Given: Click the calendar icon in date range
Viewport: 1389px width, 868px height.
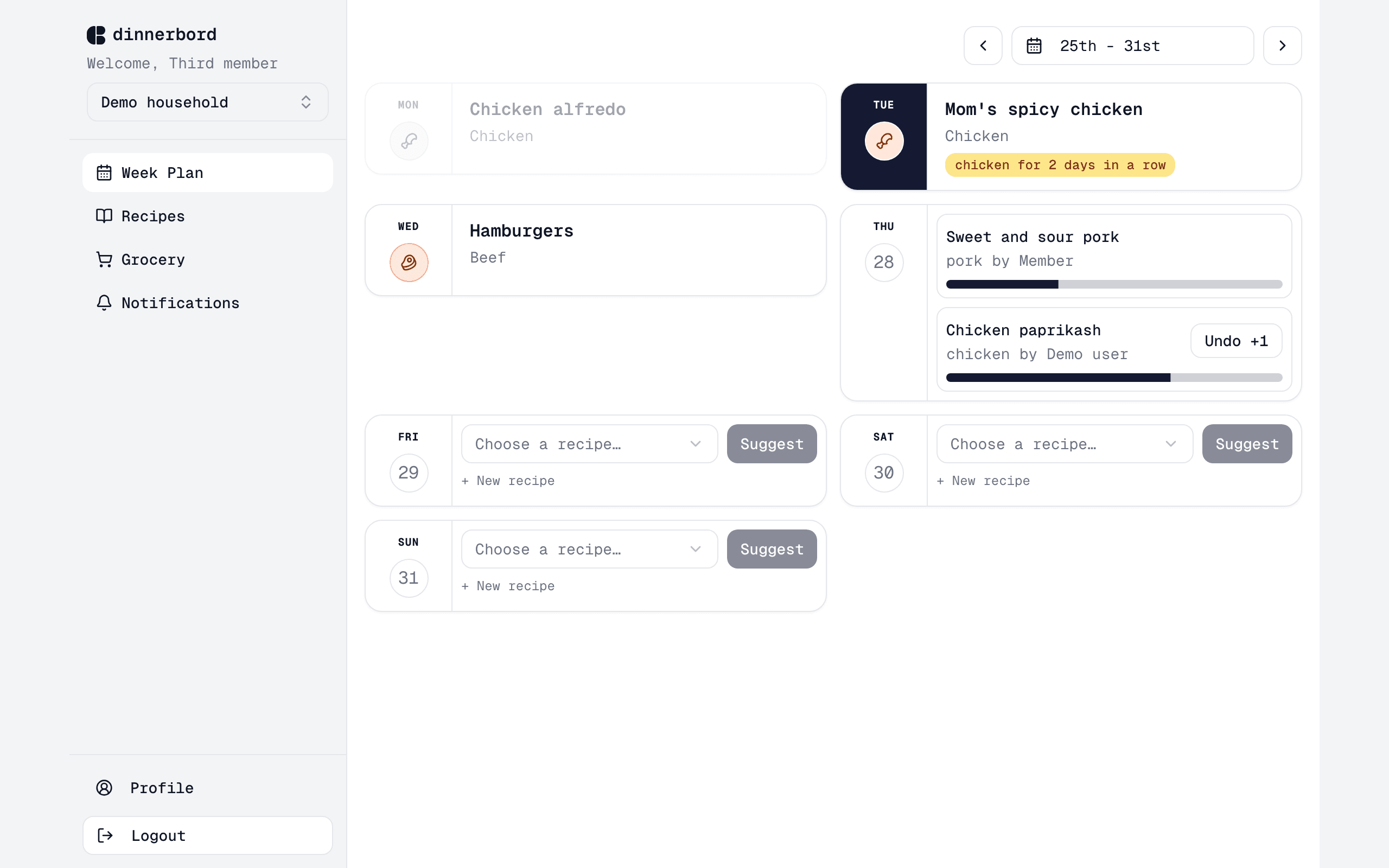Looking at the screenshot, I should click(1034, 46).
